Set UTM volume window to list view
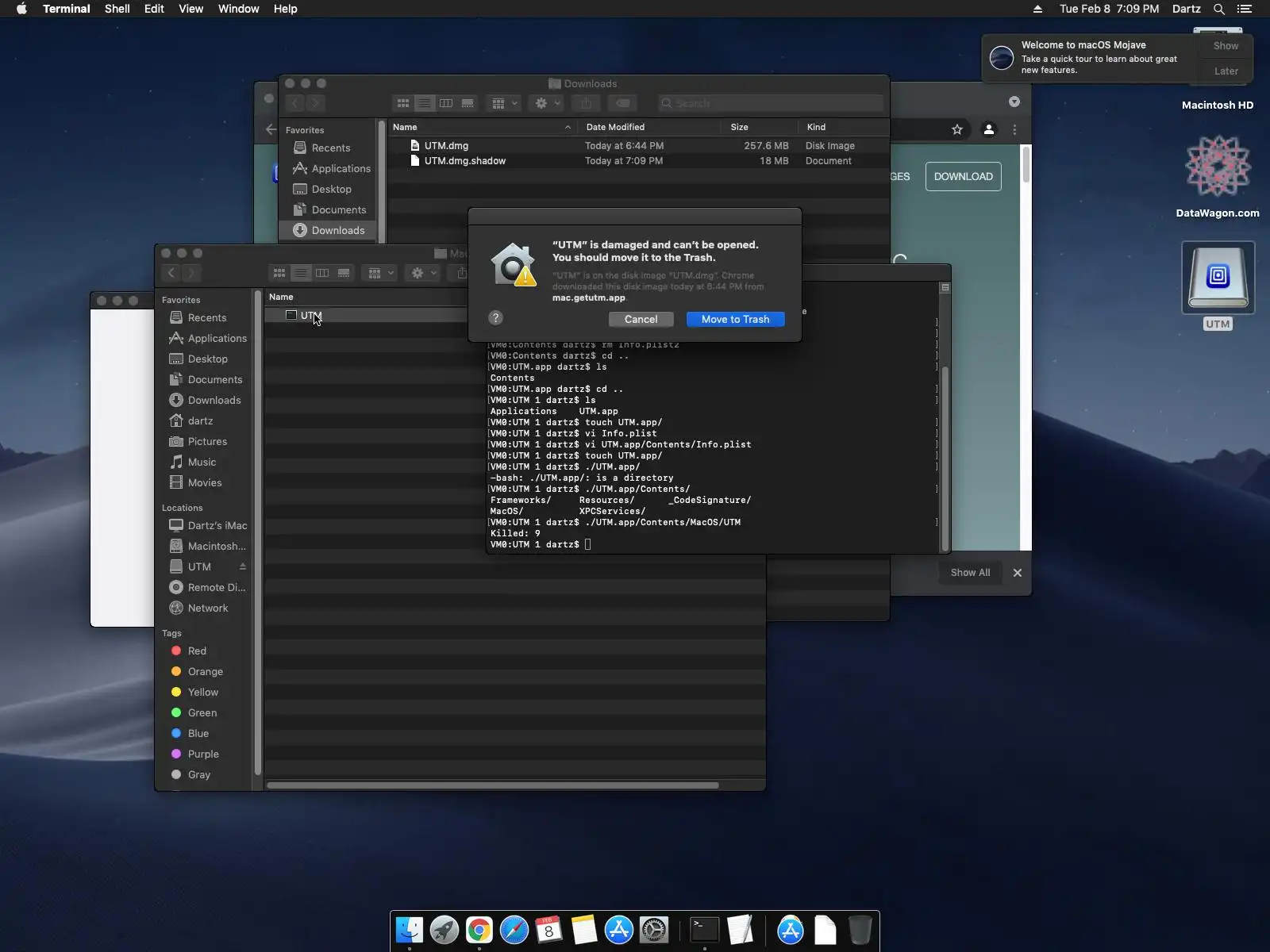This screenshot has height=952, width=1270. coord(301,273)
